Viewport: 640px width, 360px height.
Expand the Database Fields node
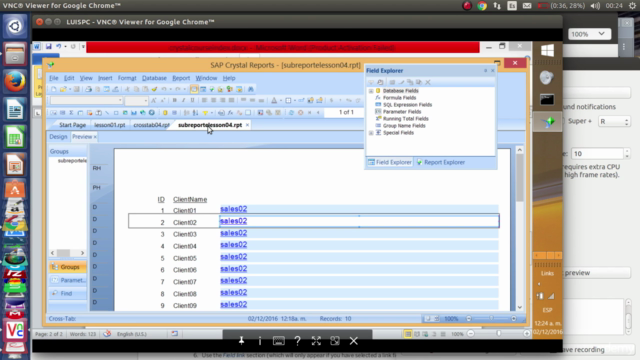[x=371, y=91]
